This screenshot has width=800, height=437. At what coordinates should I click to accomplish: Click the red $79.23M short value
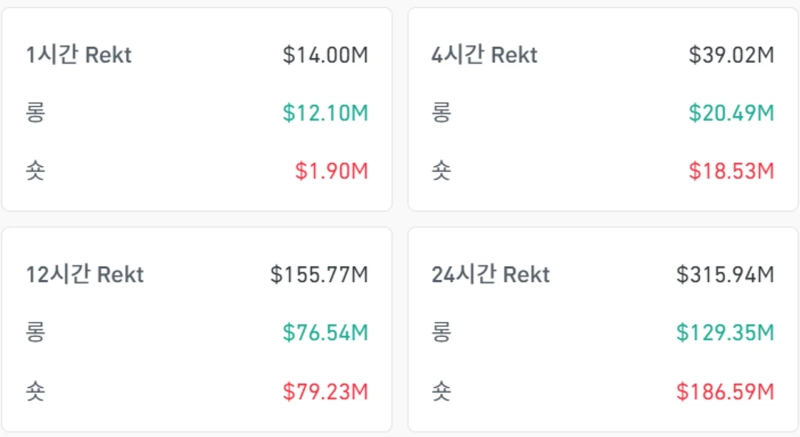[x=325, y=390]
